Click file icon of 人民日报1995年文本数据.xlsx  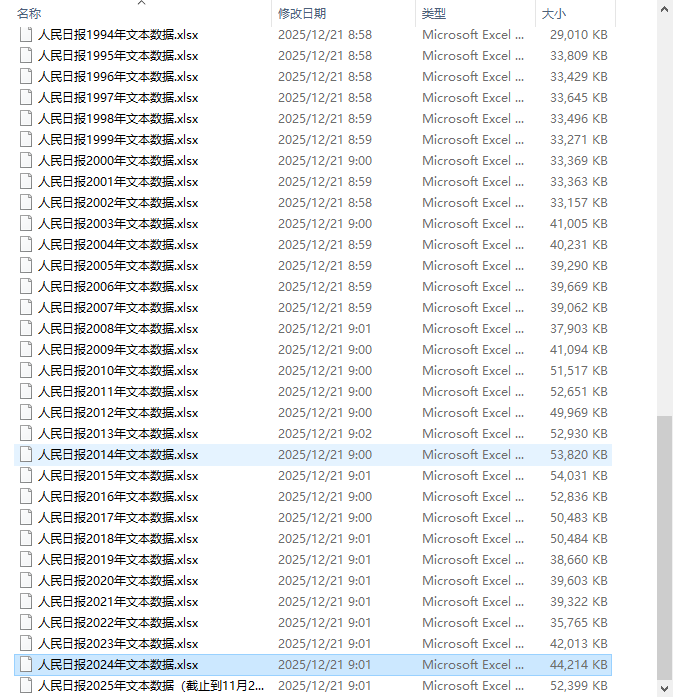[x=26, y=56]
